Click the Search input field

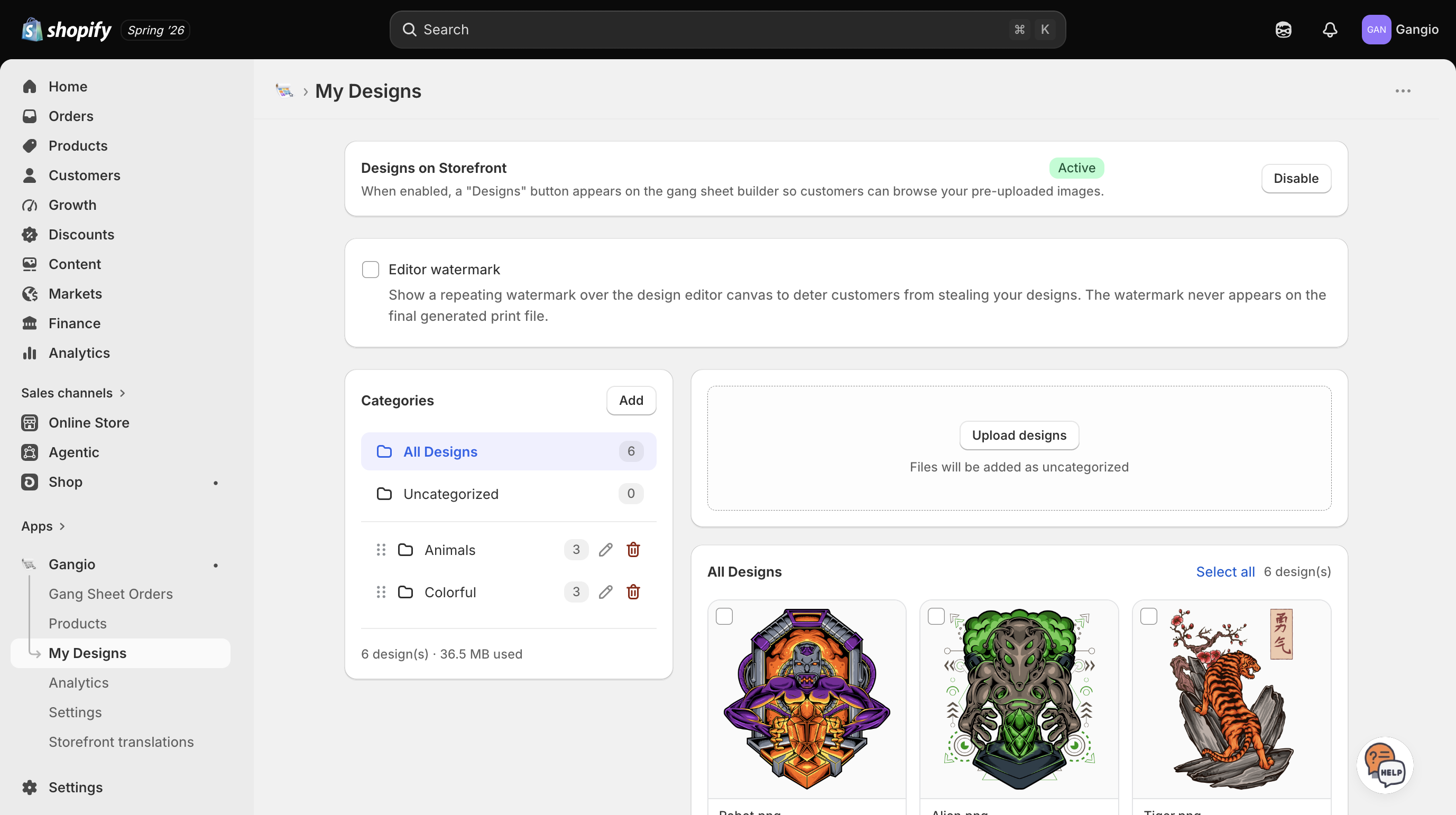point(727,30)
